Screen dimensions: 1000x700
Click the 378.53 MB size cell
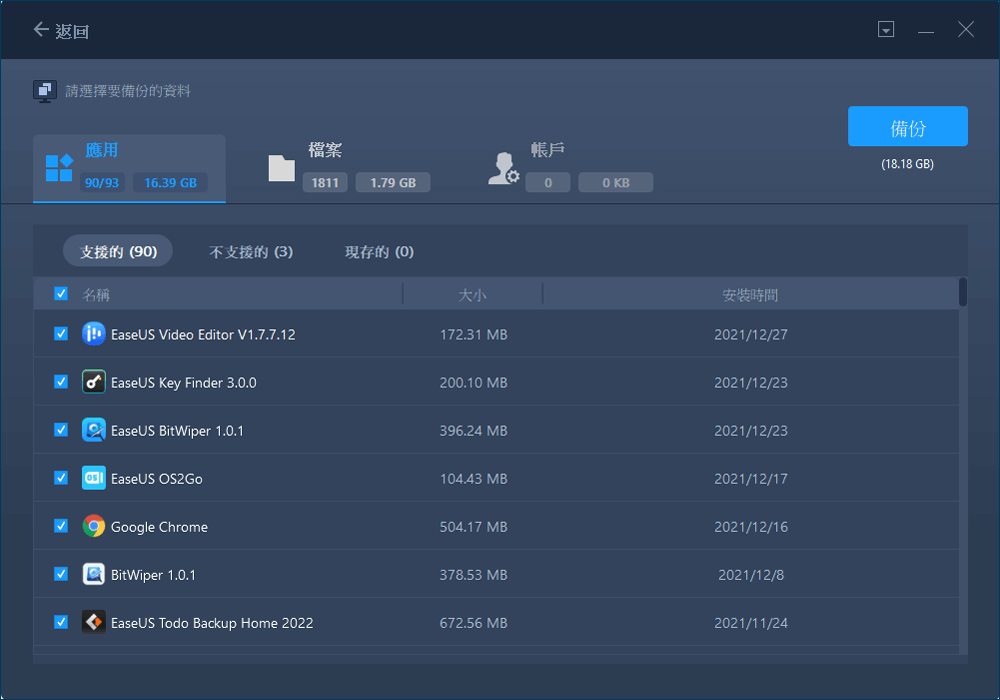tap(473, 575)
